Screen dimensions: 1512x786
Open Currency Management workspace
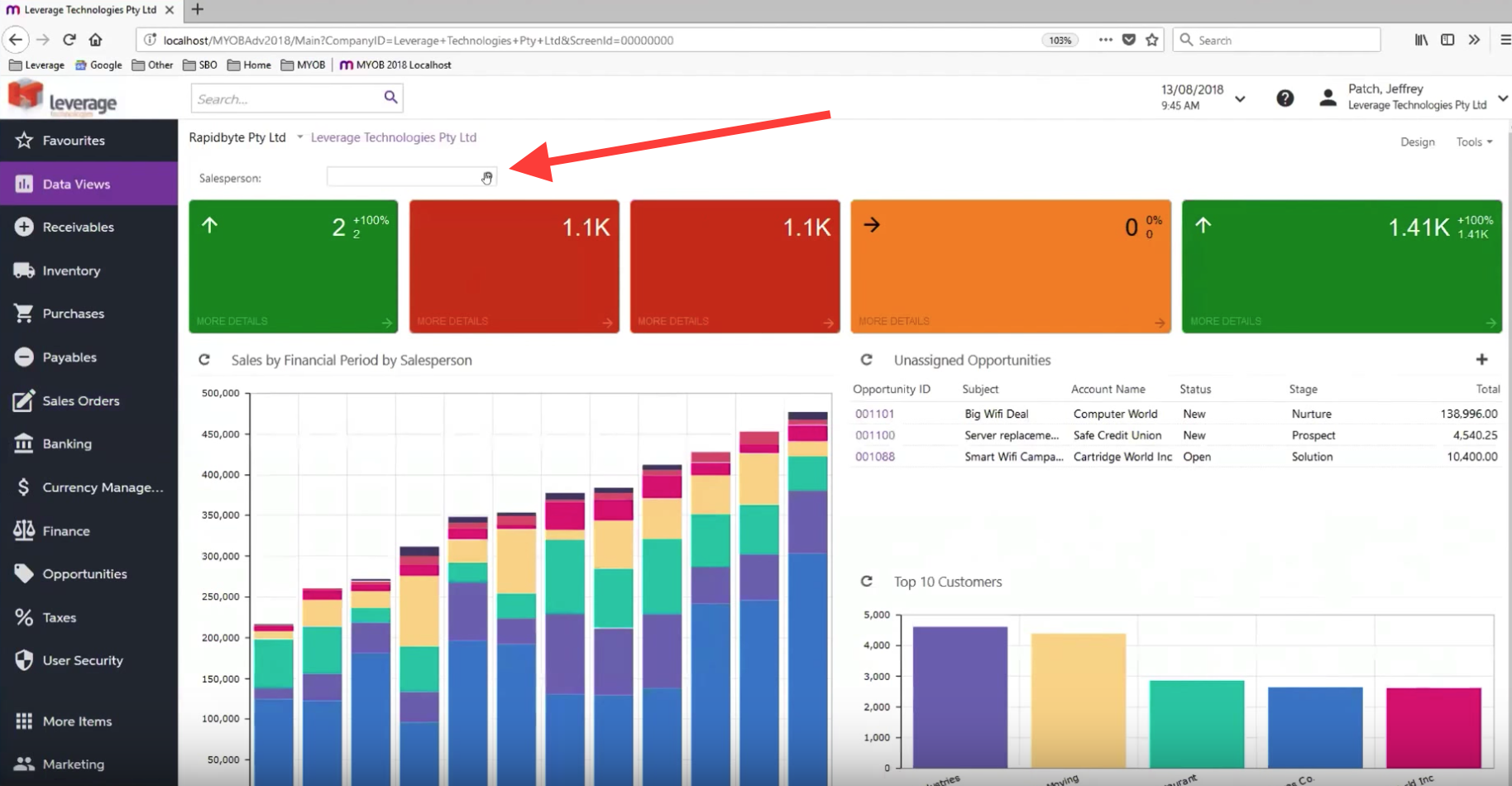coord(103,487)
